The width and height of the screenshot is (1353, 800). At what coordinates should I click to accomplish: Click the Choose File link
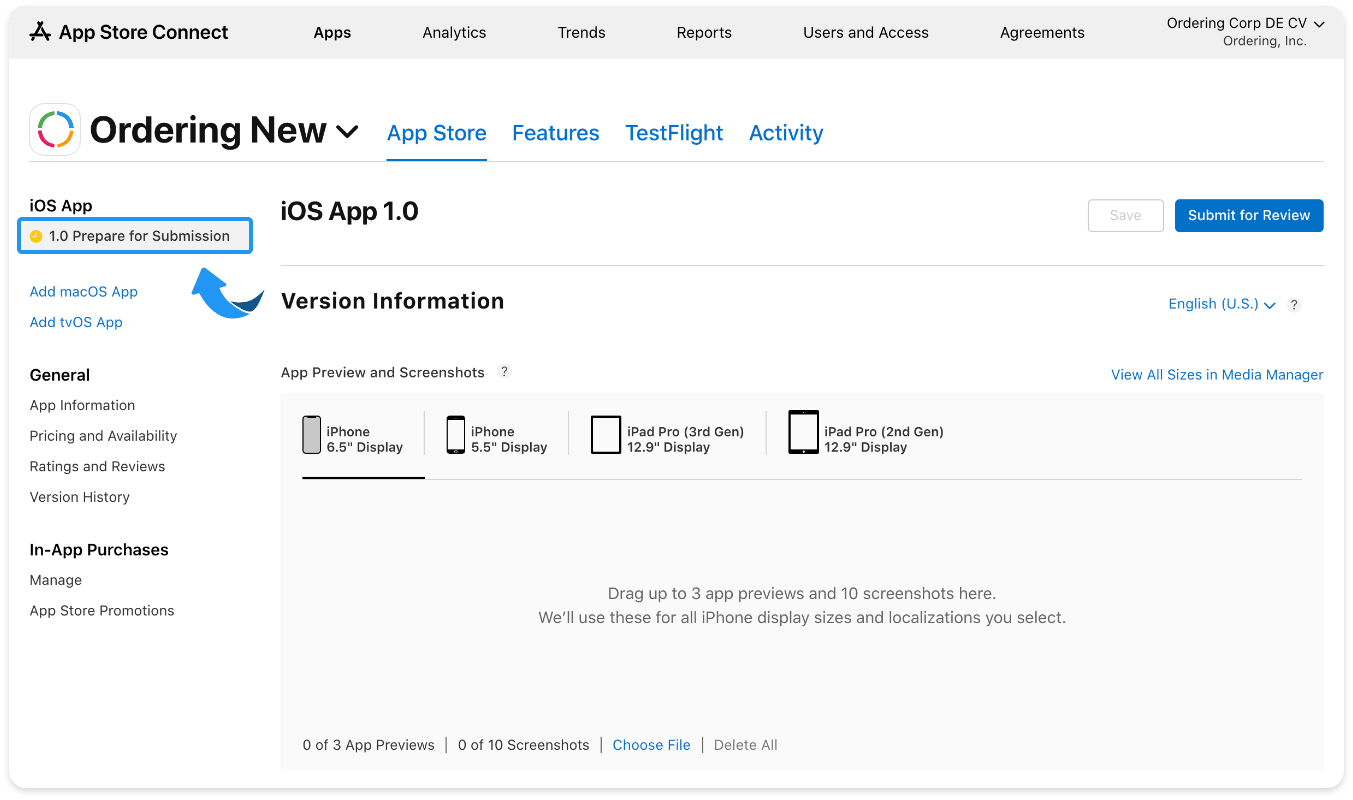click(x=651, y=745)
